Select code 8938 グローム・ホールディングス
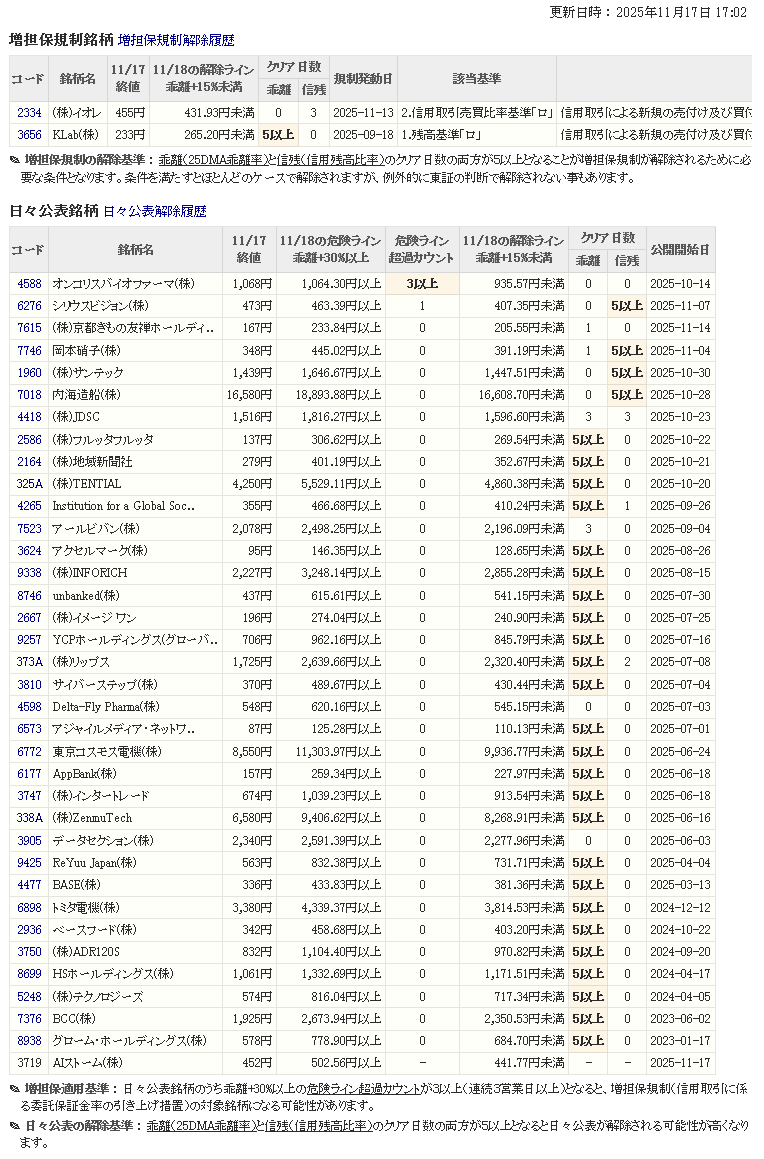This screenshot has height=1159, width=764. (x=29, y=1041)
